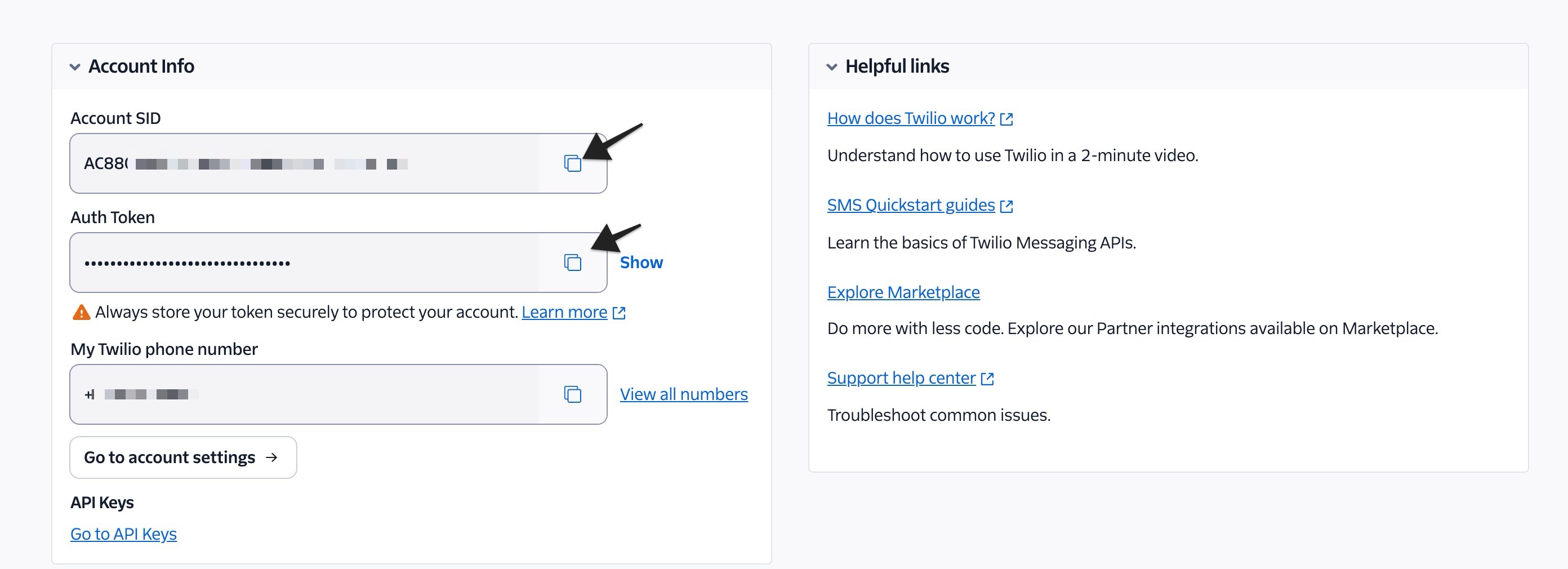
Task: Click the warning triangle icon near token notice
Action: point(81,312)
